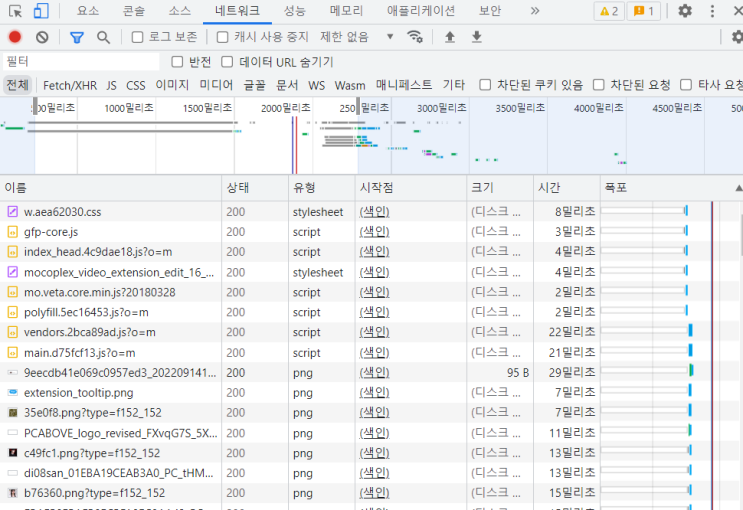
Task: Select the 전체 filter type
Action: [x=18, y=85]
